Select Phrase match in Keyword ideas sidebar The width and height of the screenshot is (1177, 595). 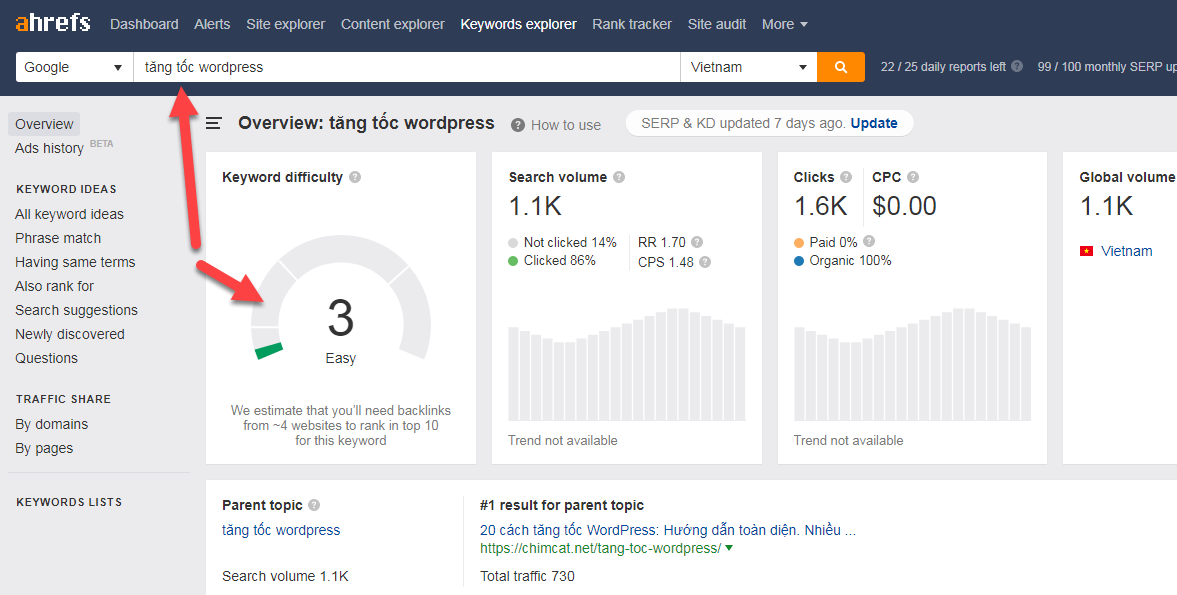click(x=58, y=238)
